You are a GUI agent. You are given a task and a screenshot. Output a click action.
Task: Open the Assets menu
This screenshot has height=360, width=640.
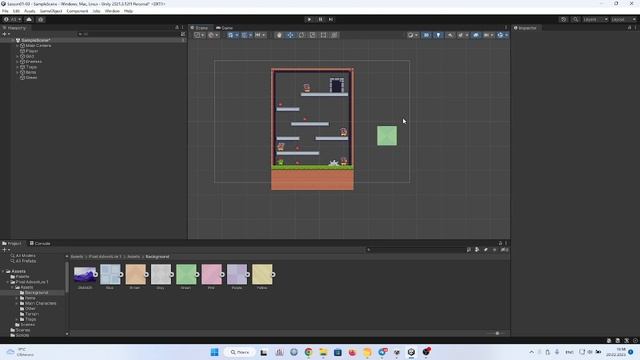click(30, 11)
